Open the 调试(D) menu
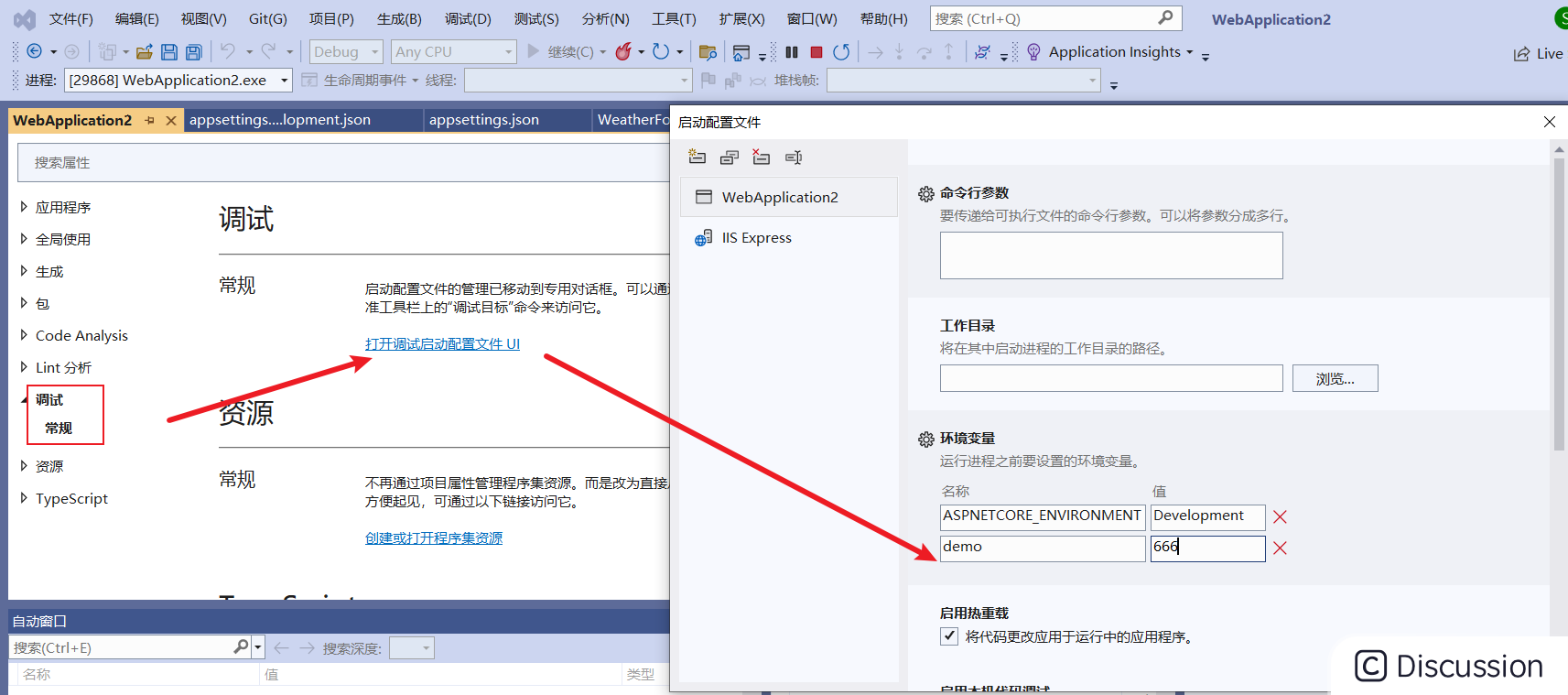 (x=468, y=19)
